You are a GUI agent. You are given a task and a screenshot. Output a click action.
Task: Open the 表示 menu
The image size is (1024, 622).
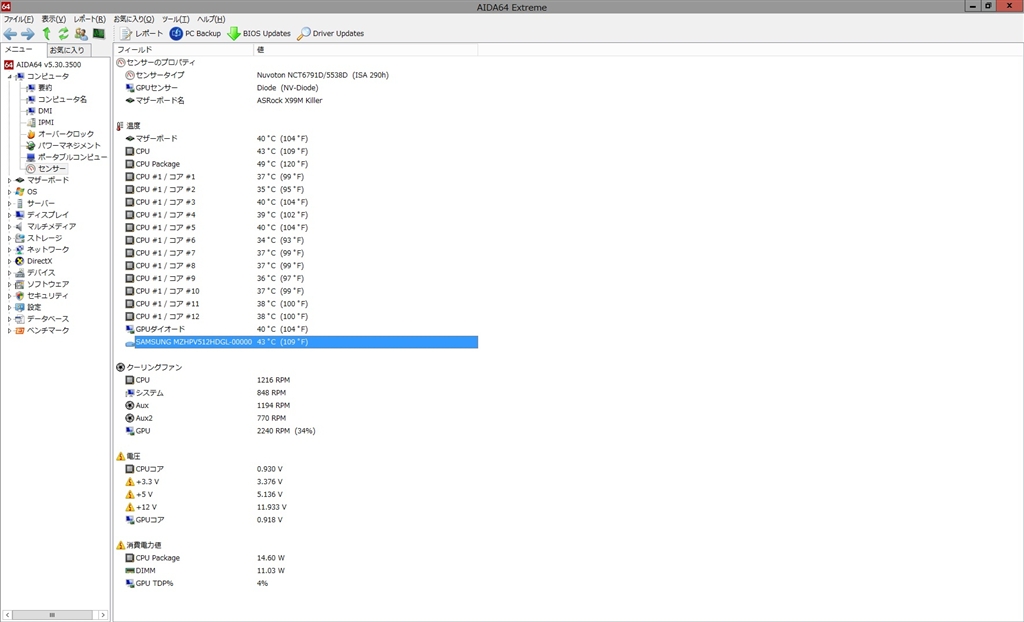point(54,19)
